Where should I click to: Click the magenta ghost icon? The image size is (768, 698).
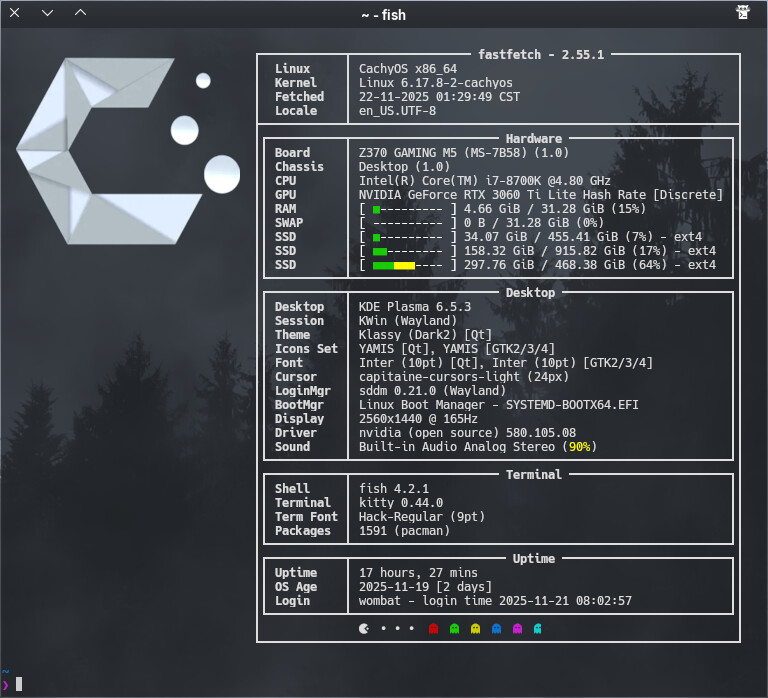[x=517, y=629]
